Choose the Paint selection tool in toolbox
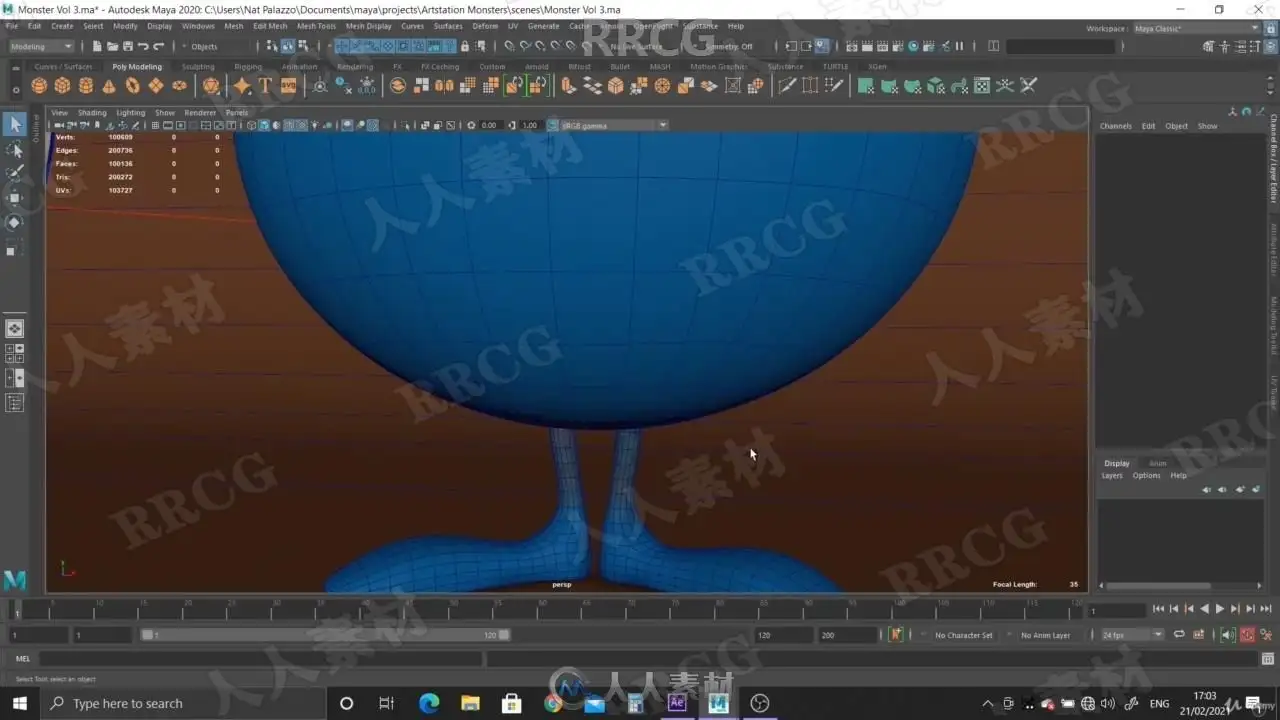Viewport: 1280px width, 720px height. coord(15,174)
